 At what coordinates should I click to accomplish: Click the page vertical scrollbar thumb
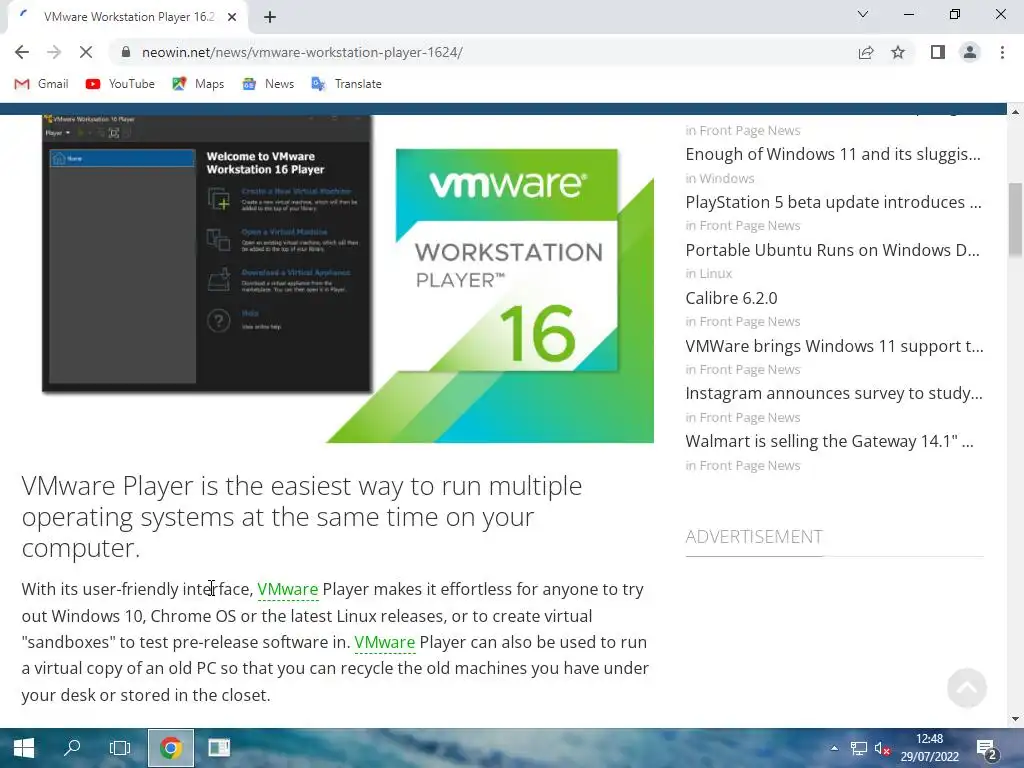point(1015,220)
